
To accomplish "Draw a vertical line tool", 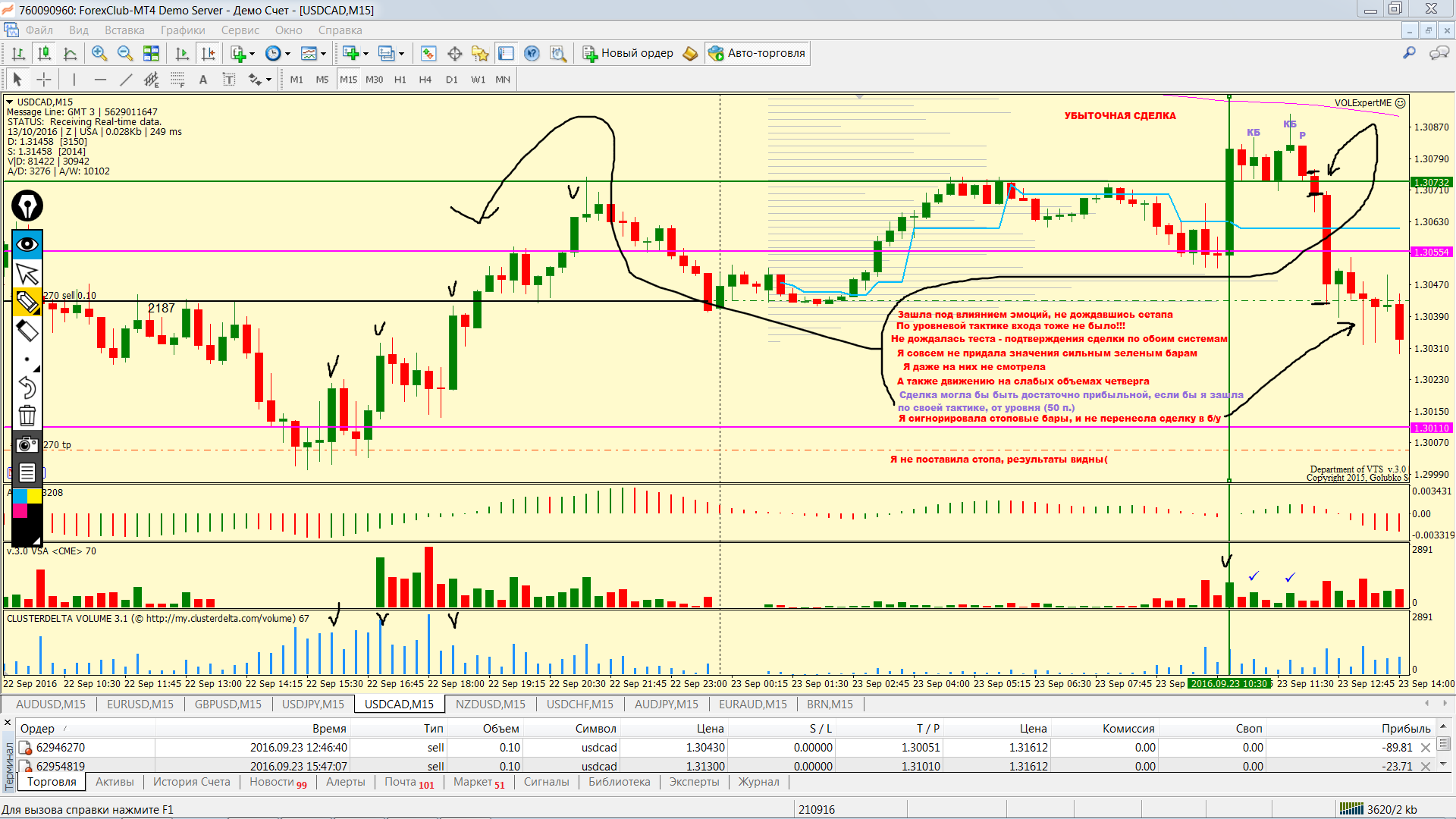I will pyautogui.click(x=74, y=80).
